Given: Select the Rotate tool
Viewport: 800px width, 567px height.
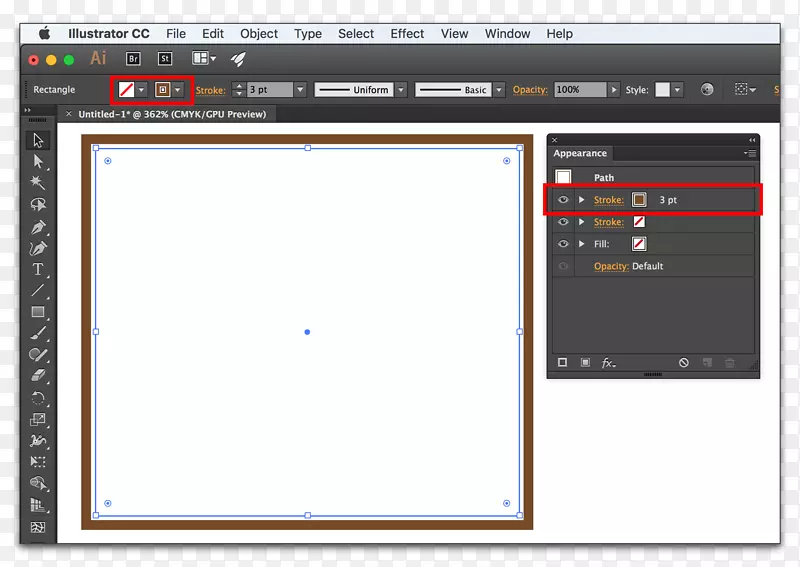Looking at the screenshot, I should click(x=38, y=398).
